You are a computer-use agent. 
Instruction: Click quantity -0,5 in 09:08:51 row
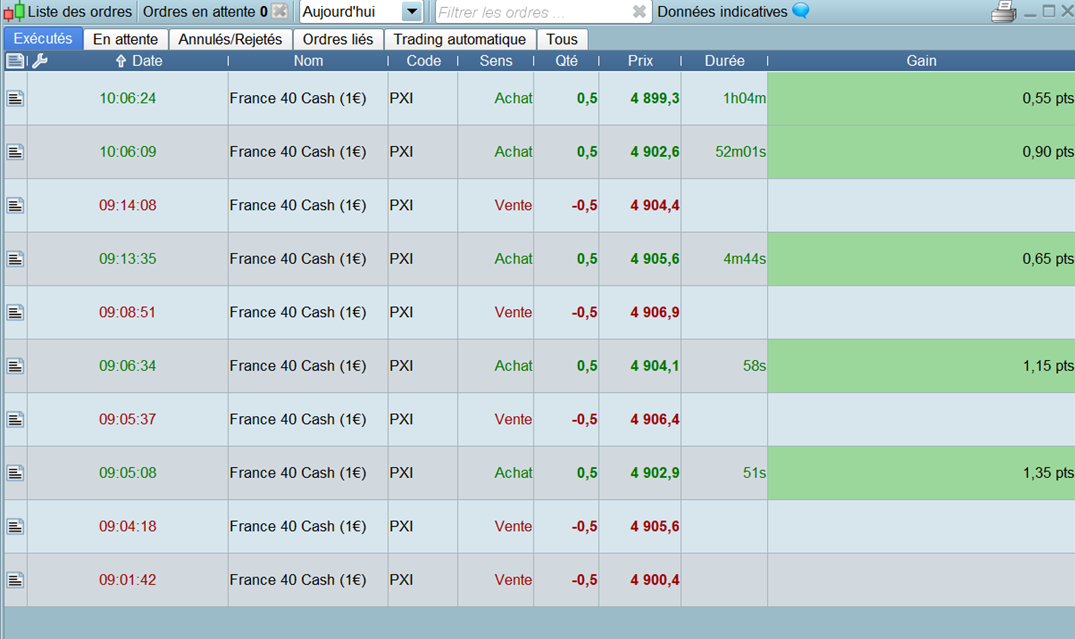click(566, 313)
